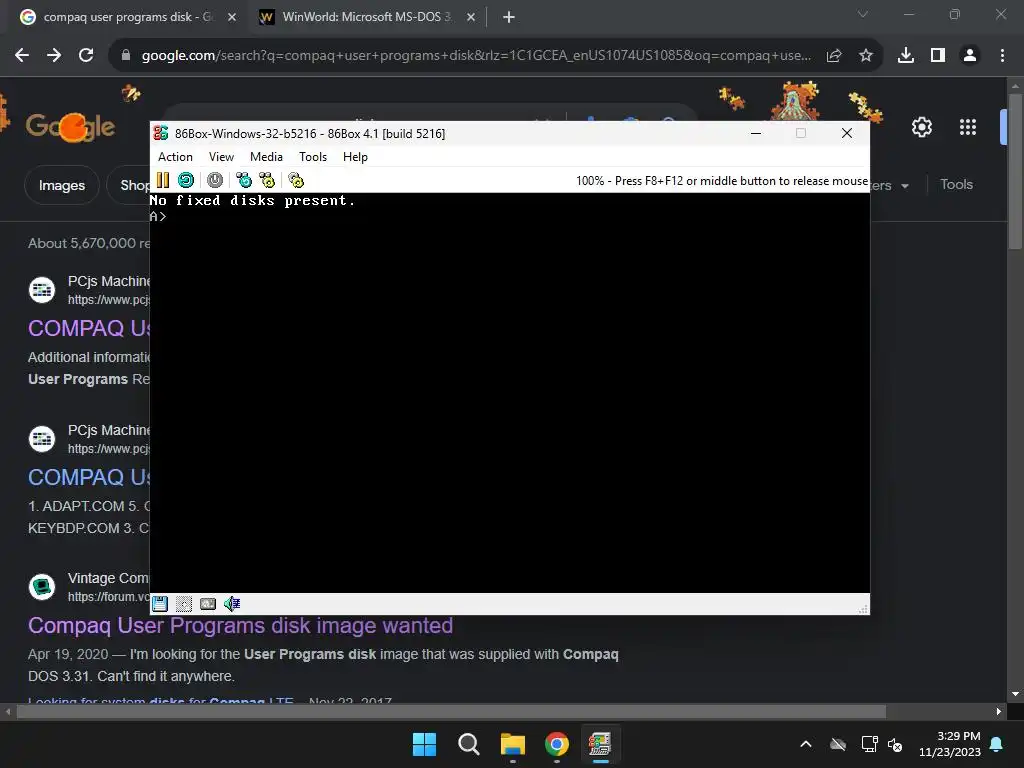Screen dimensions: 1024x768
Task: Click second disk drive status icon in 86Box
Action: 184,604
